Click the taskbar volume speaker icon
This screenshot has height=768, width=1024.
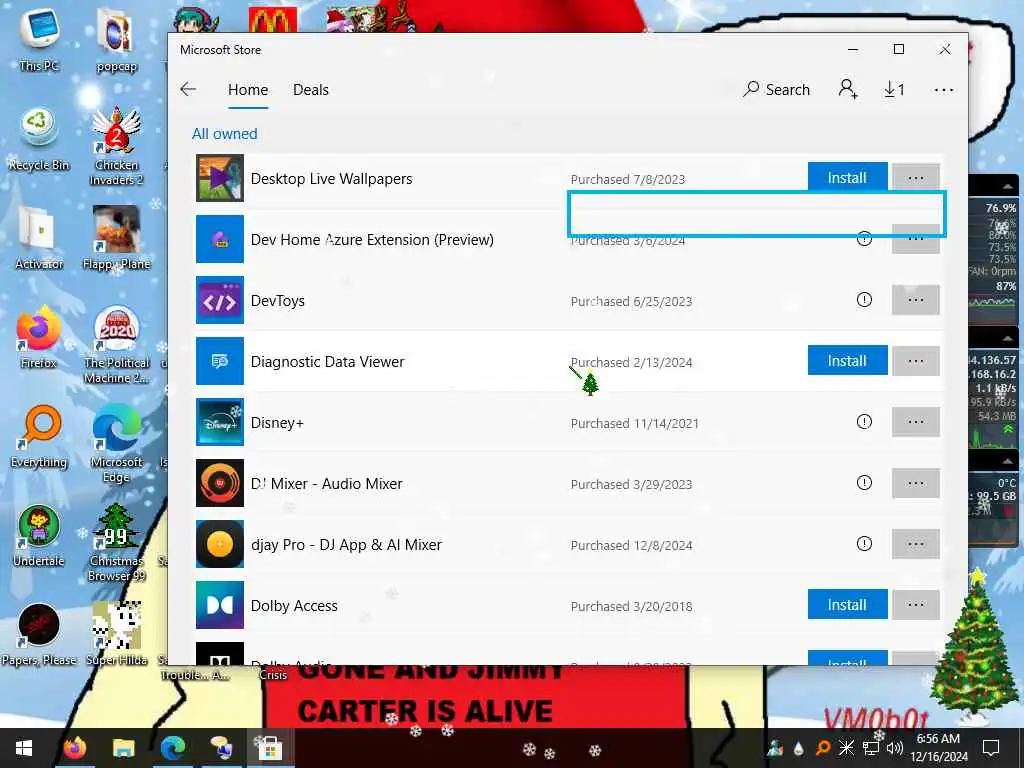pyautogui.click(x=894, y=748)
